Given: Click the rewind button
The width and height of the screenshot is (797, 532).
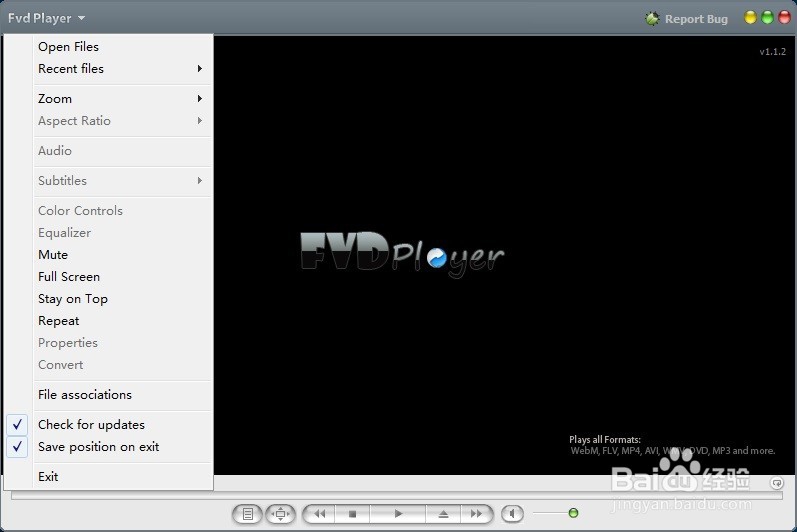Looking at the screenshot, I should coord(319,514).
